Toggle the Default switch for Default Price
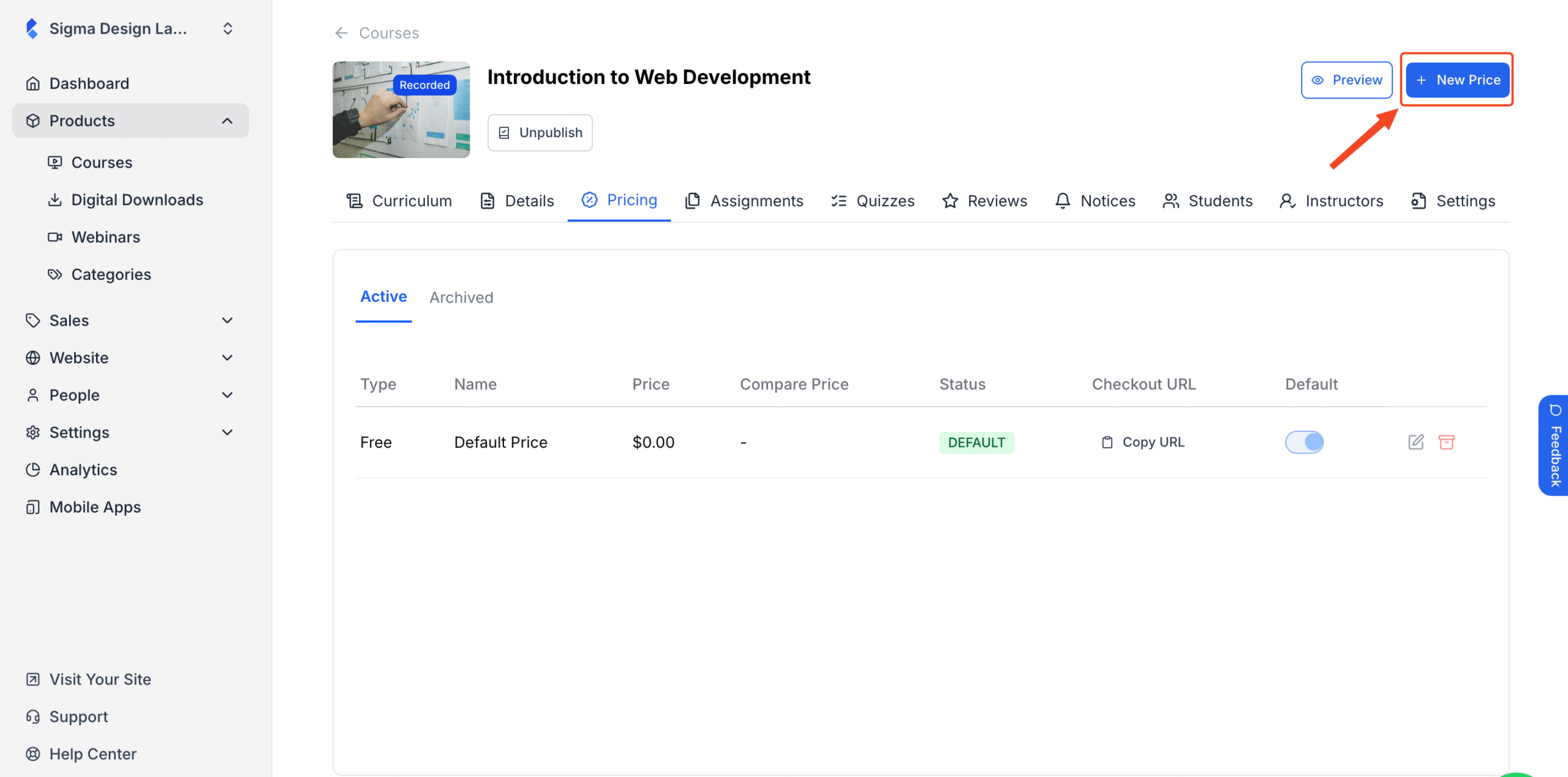 tap(1304, 442)
